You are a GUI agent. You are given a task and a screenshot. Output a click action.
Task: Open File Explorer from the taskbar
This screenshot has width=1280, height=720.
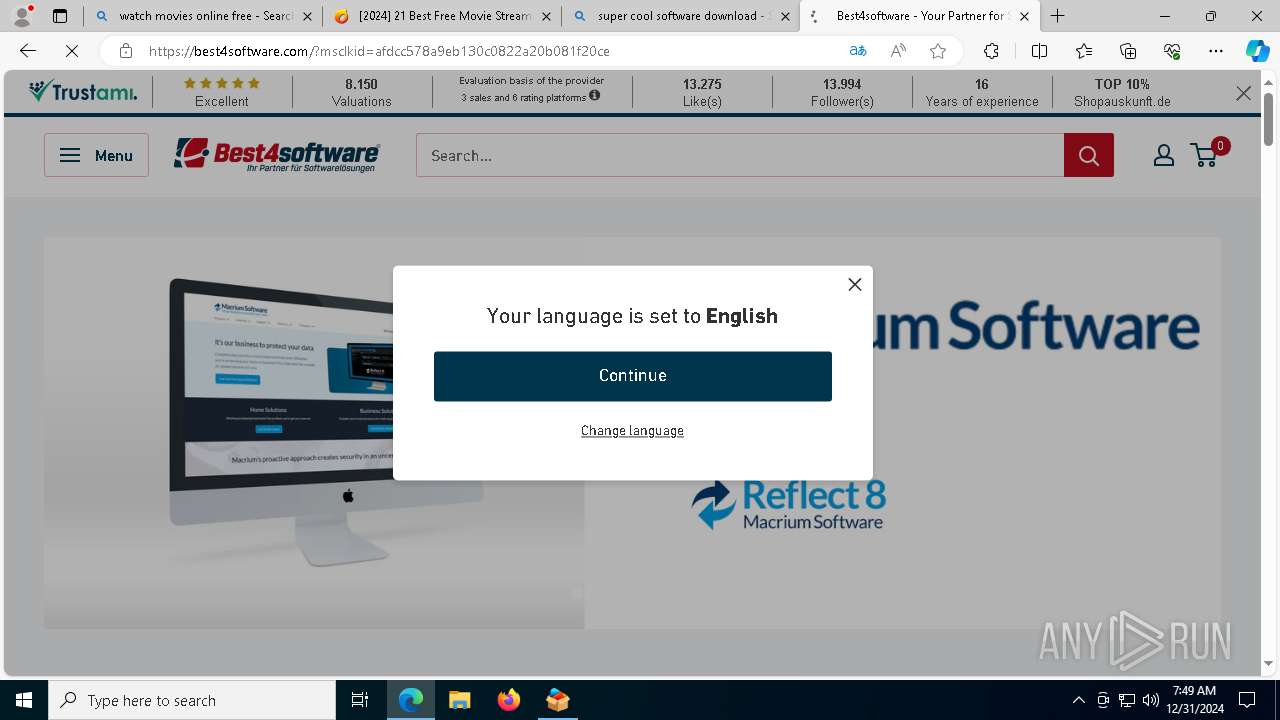(x=459, y=700)
